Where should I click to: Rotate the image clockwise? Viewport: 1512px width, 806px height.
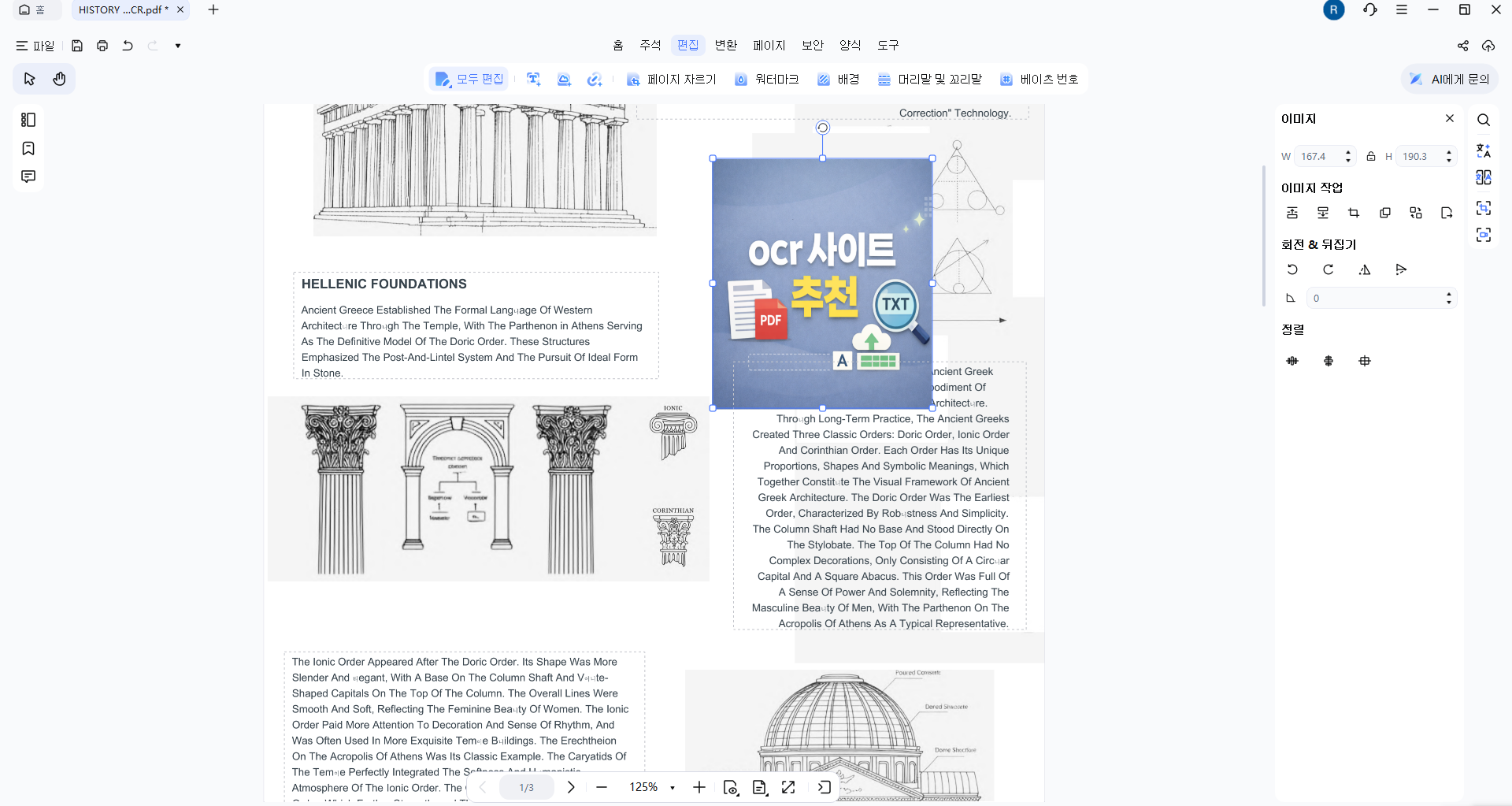click(x=1329, y=269)
